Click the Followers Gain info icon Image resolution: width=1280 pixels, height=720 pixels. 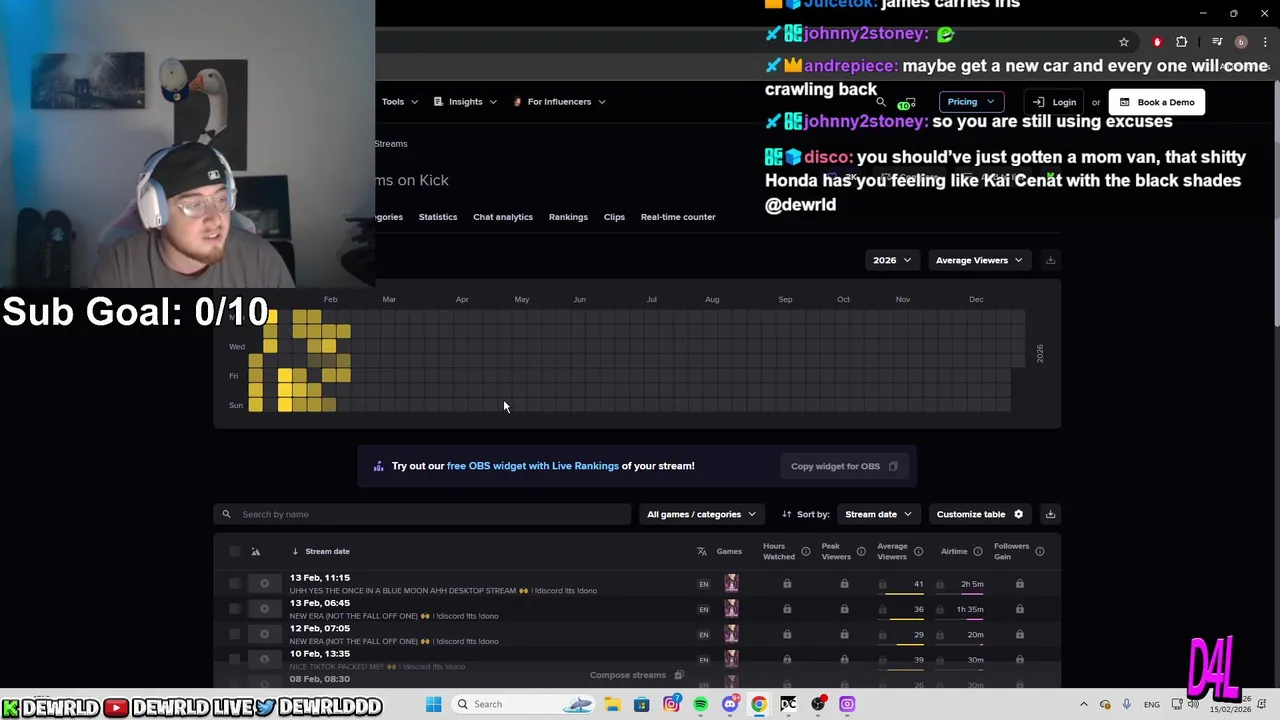(x=1040, y=551)
